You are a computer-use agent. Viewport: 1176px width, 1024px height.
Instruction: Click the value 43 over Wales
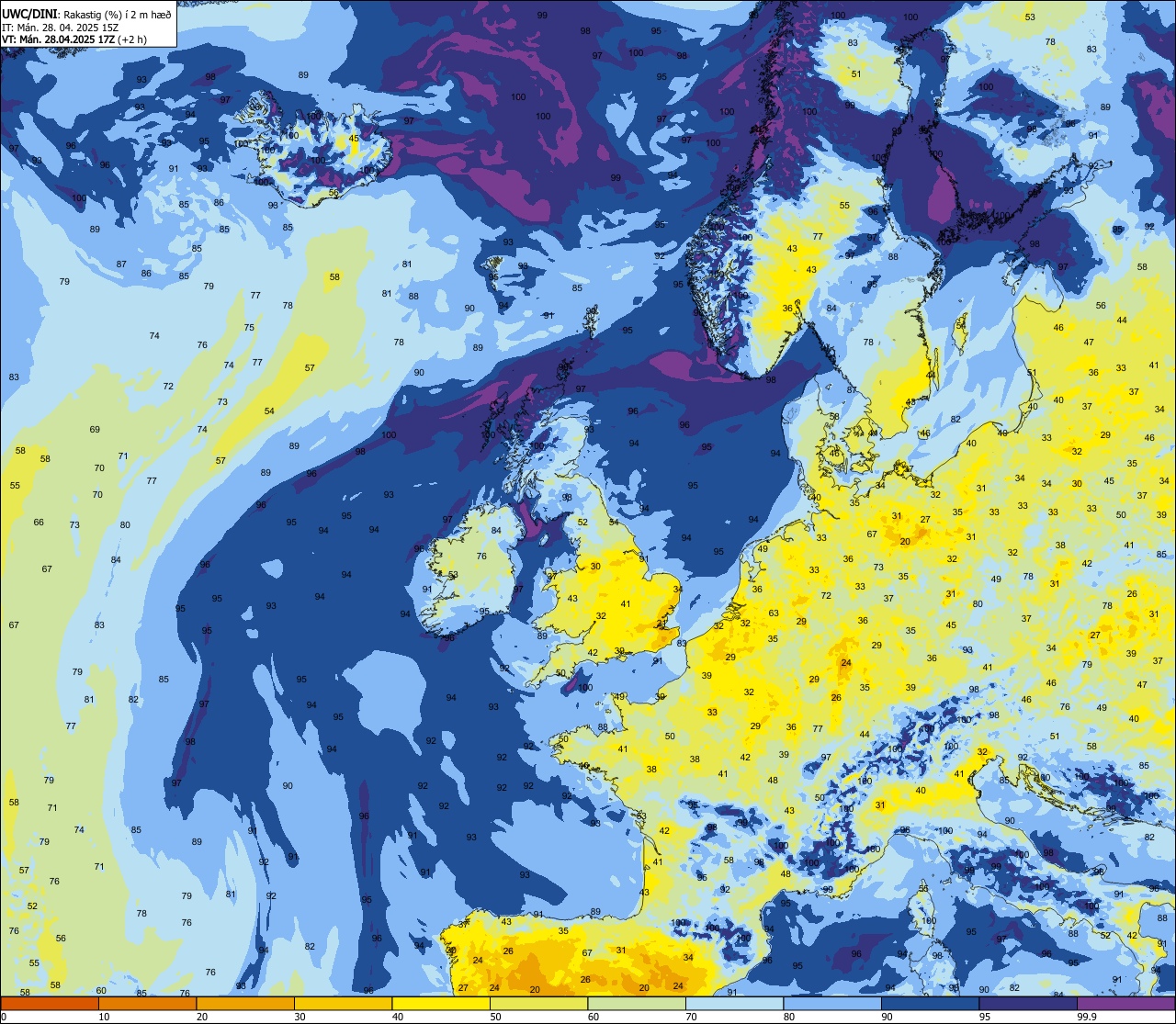572,599
